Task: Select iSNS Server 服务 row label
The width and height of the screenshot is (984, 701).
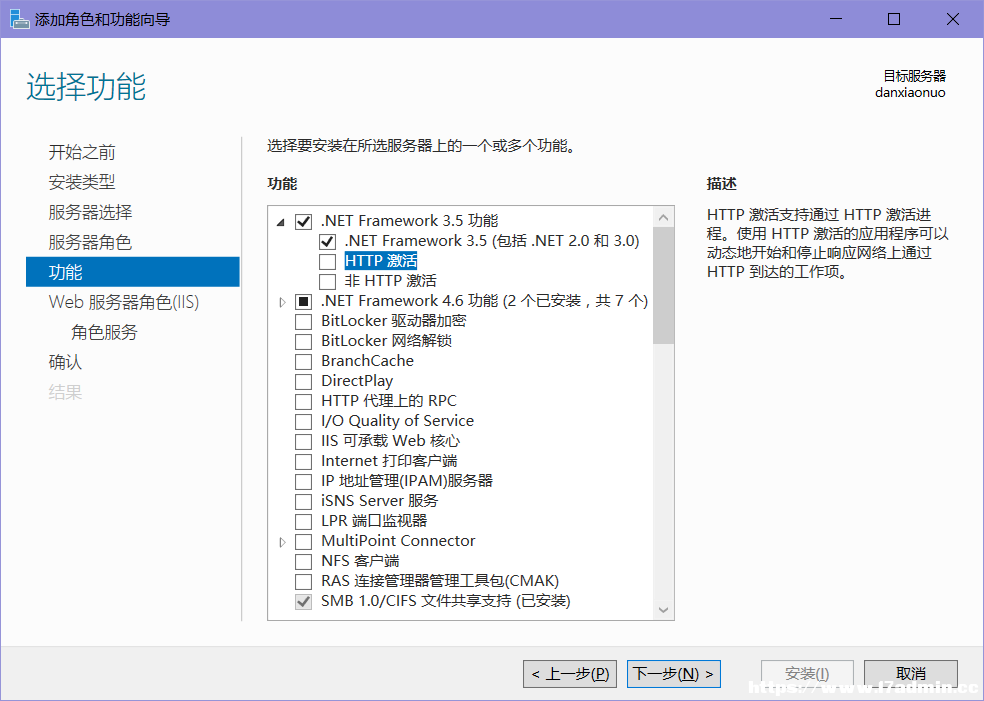Action: click(380, 501)
